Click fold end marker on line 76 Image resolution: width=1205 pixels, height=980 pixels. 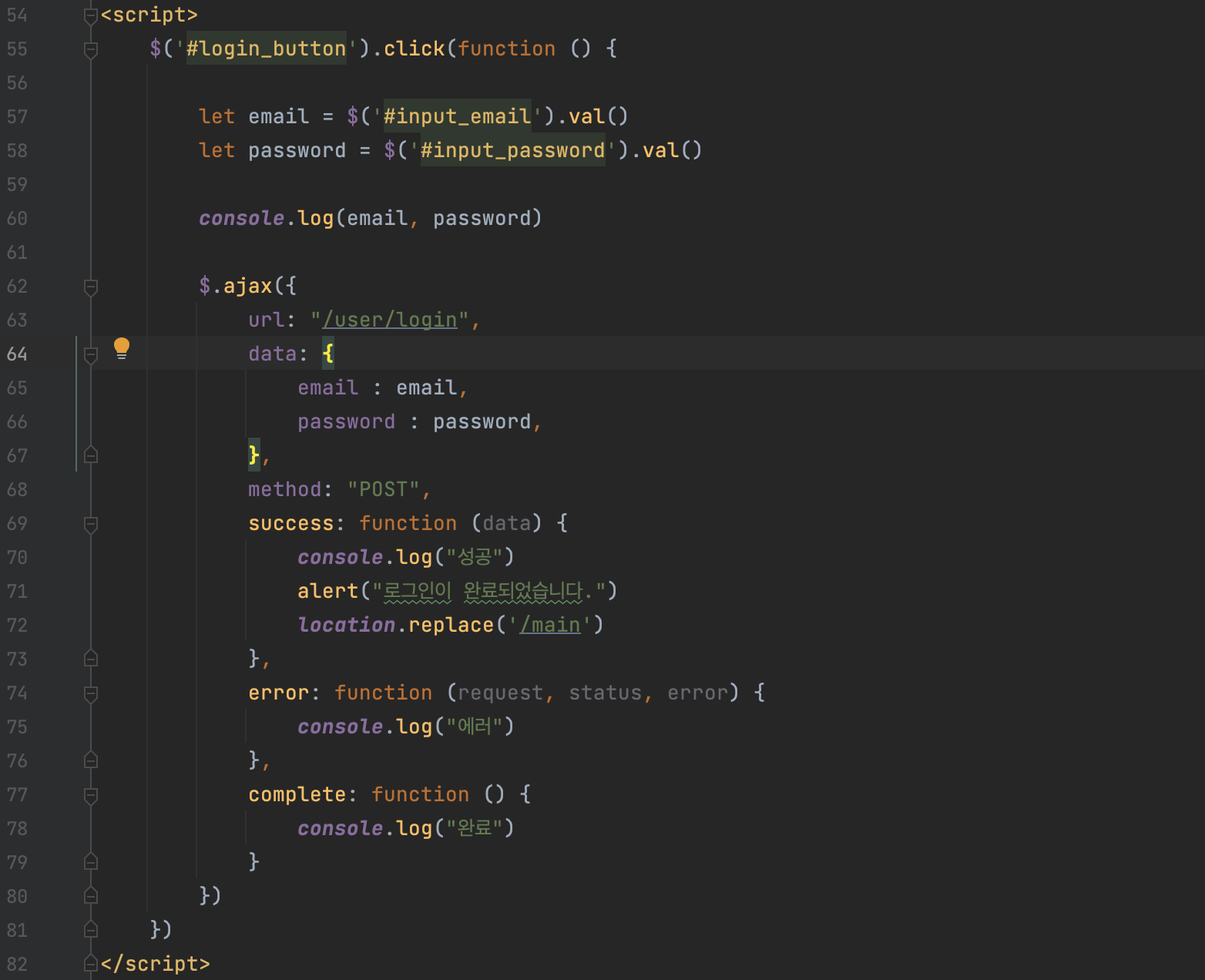pyautogui.click(x=91, y=760)
